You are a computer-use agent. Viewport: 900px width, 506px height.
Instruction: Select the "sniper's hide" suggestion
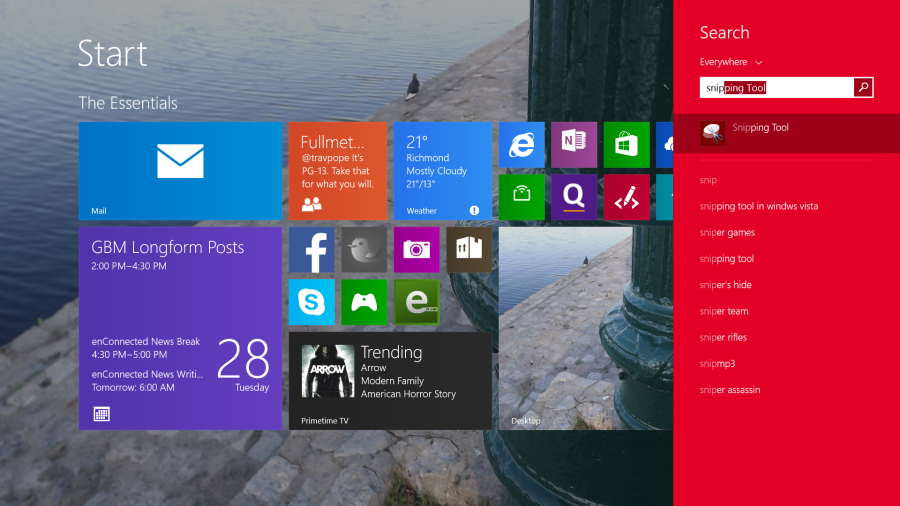click(726, 285)
